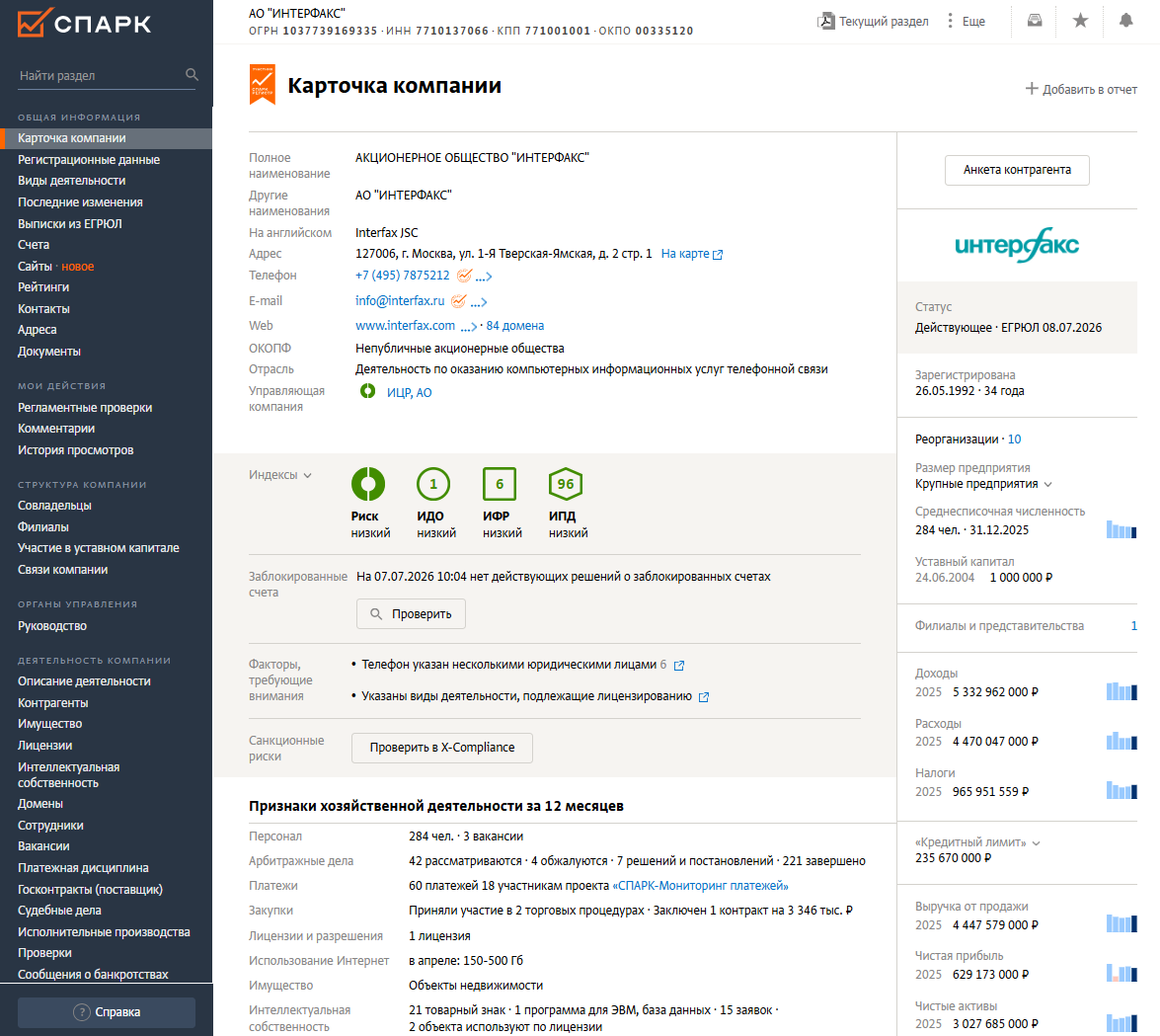This screenshot has width=1160, height=1036.
Task: Open external link icon beside licensing factor
Action: pos(704,697)
